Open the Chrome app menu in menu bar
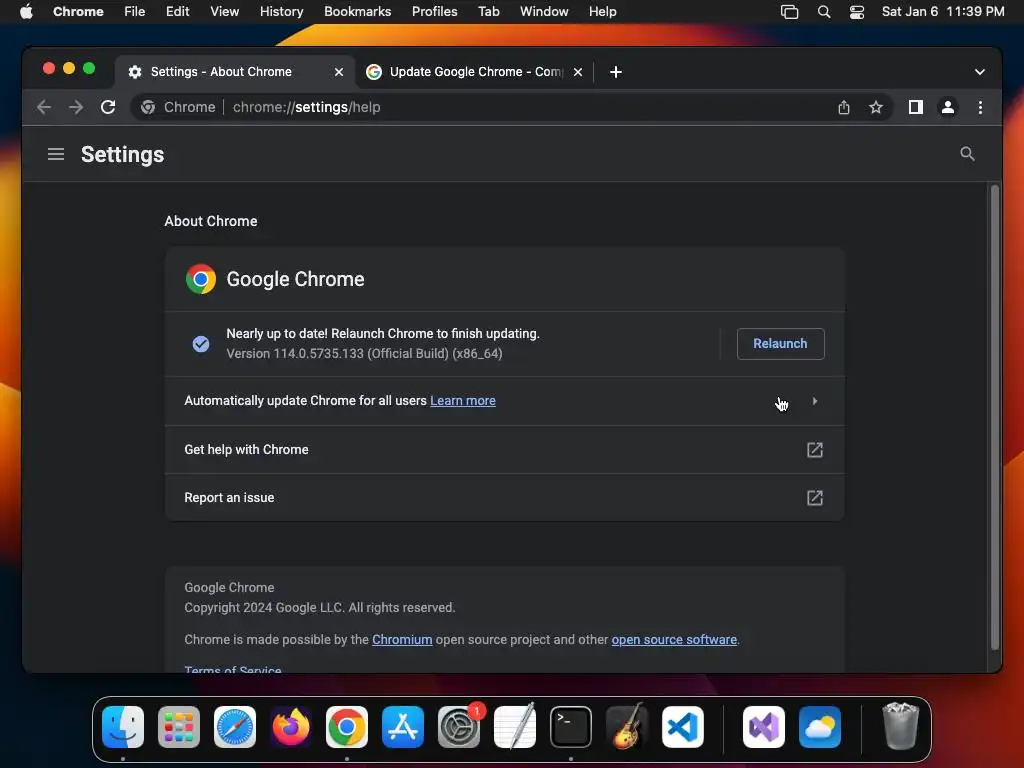The height and width of the screenshot is (768, 1024). (78, 11)
